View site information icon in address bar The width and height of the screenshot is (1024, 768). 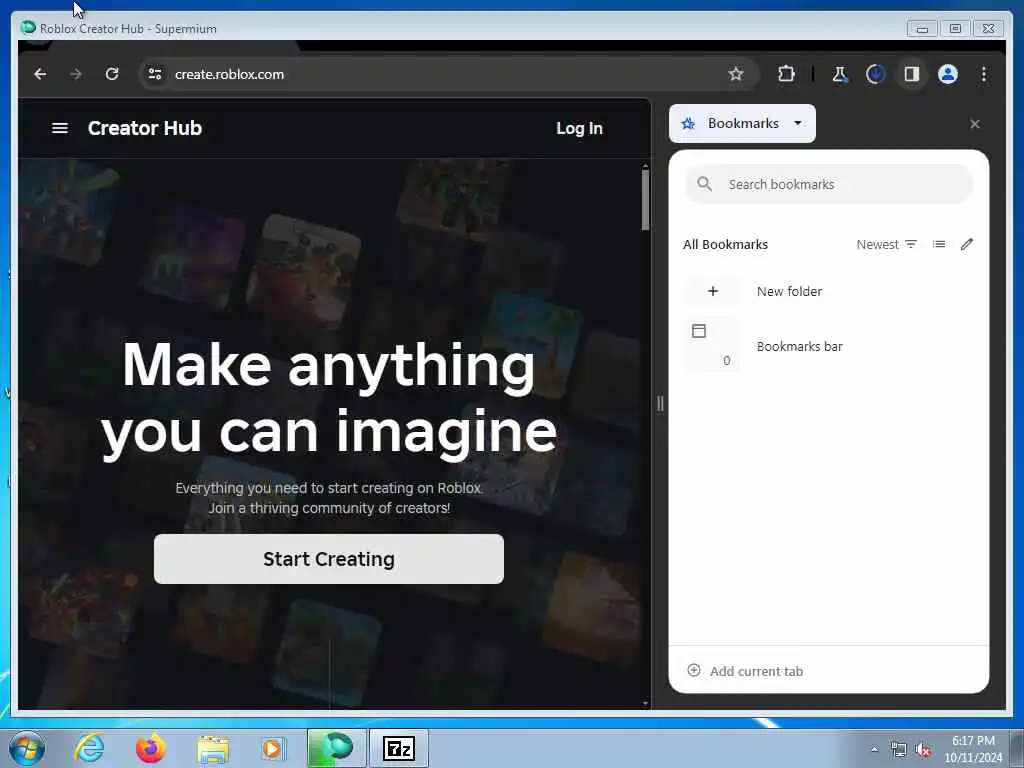155,74
